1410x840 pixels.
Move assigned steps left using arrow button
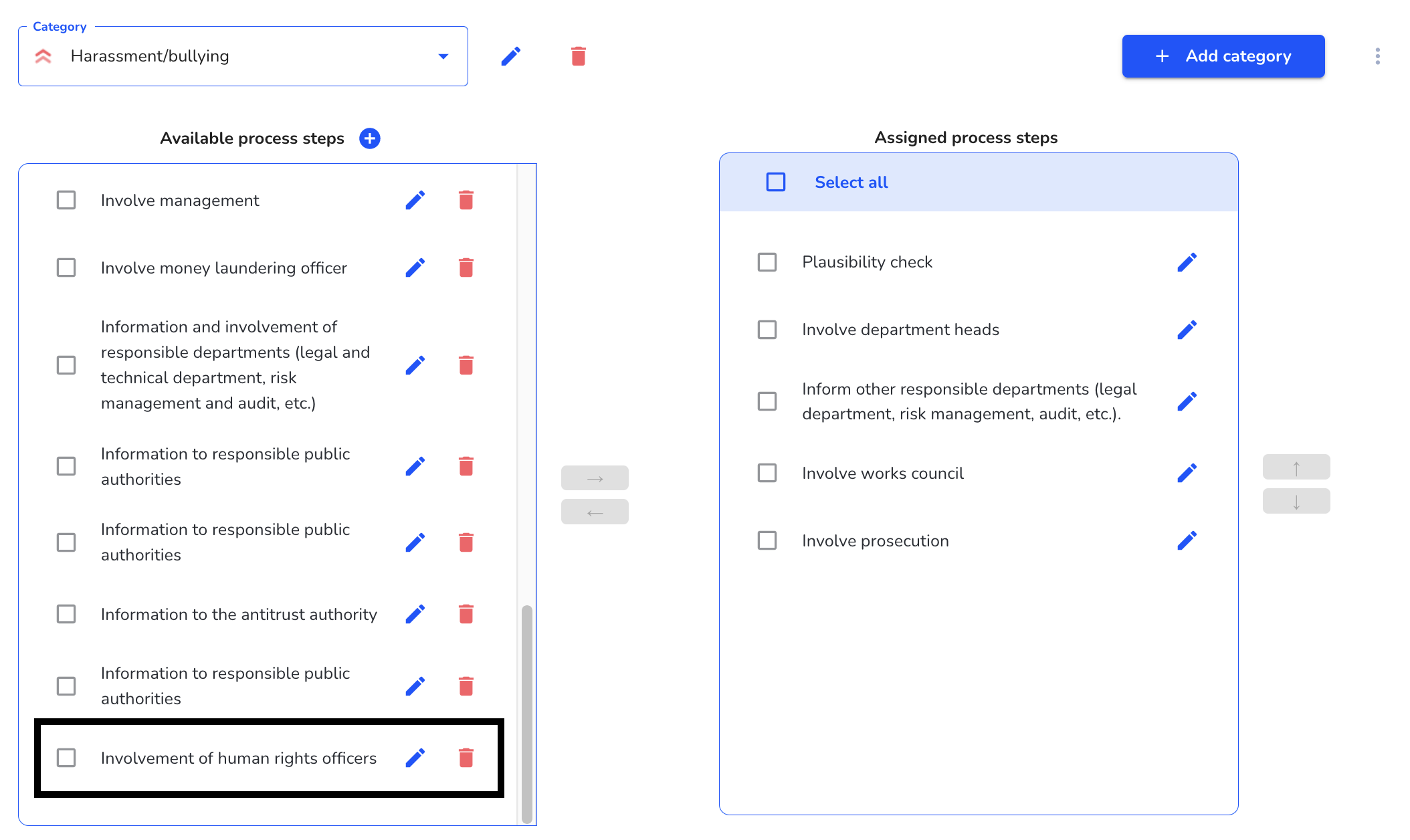pyautogui.click(x=595, y=512)
